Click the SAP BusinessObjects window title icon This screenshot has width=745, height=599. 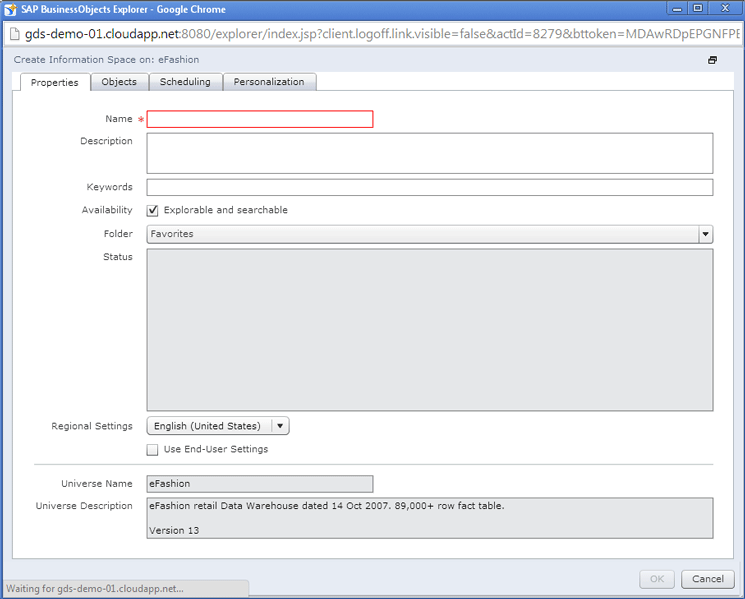[x=11, y=9]
